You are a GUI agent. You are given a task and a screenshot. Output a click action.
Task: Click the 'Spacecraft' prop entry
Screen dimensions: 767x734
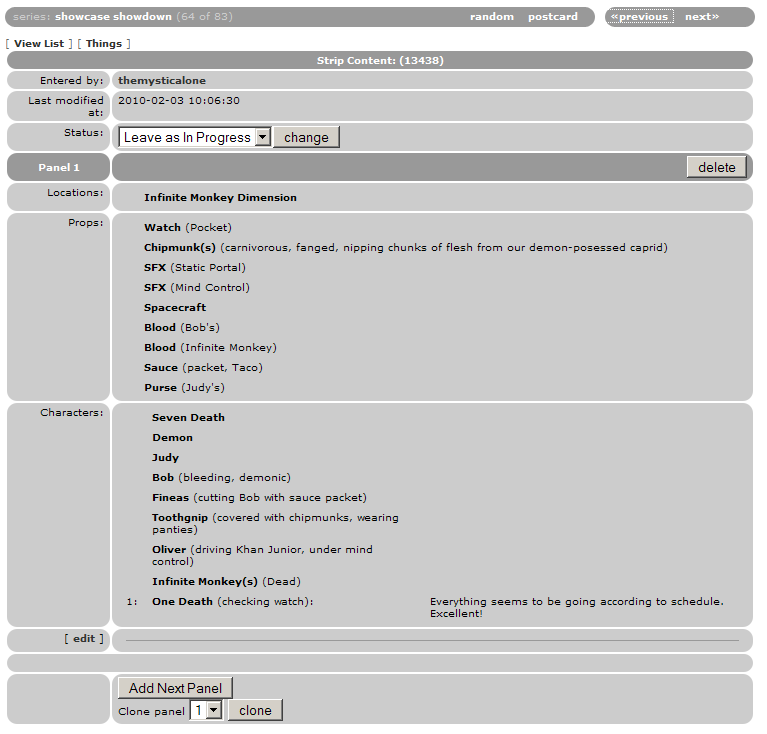[x=175, y=308]
